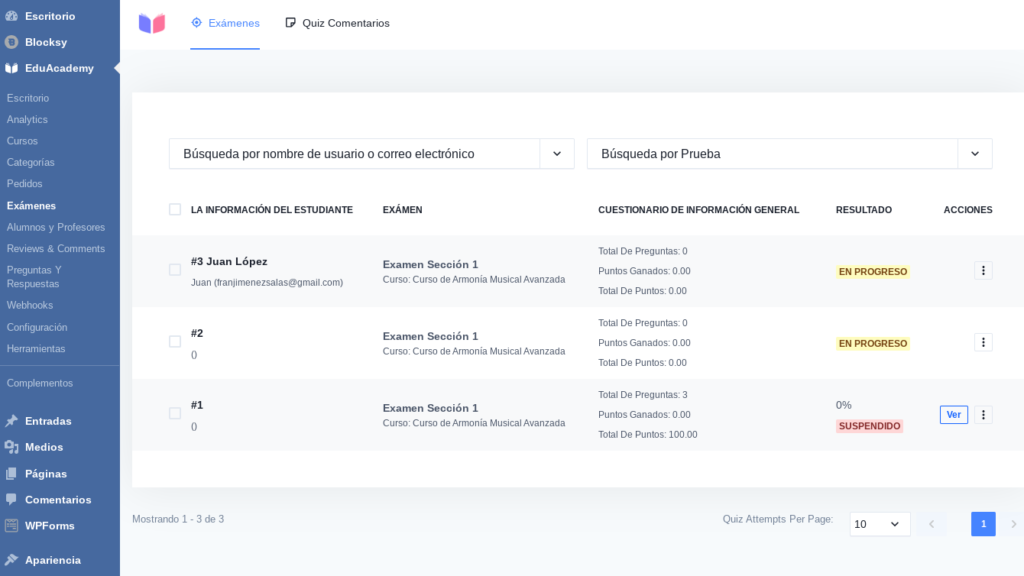The image size is (1024, 576).
Task: Click the Ver button for attempt #1
Action: click(953, 415)
